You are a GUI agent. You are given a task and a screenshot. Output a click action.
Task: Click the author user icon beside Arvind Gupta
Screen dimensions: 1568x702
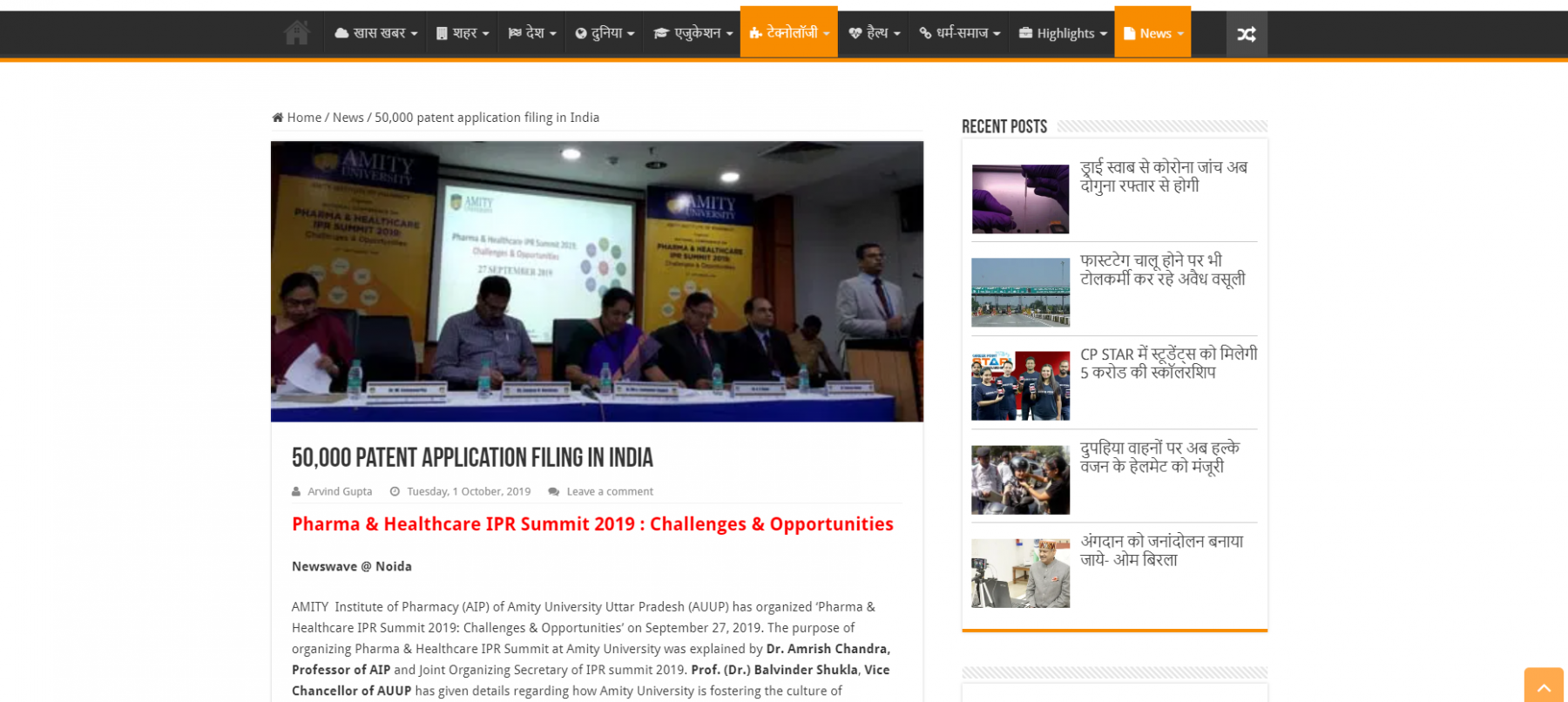coord(296,492)
